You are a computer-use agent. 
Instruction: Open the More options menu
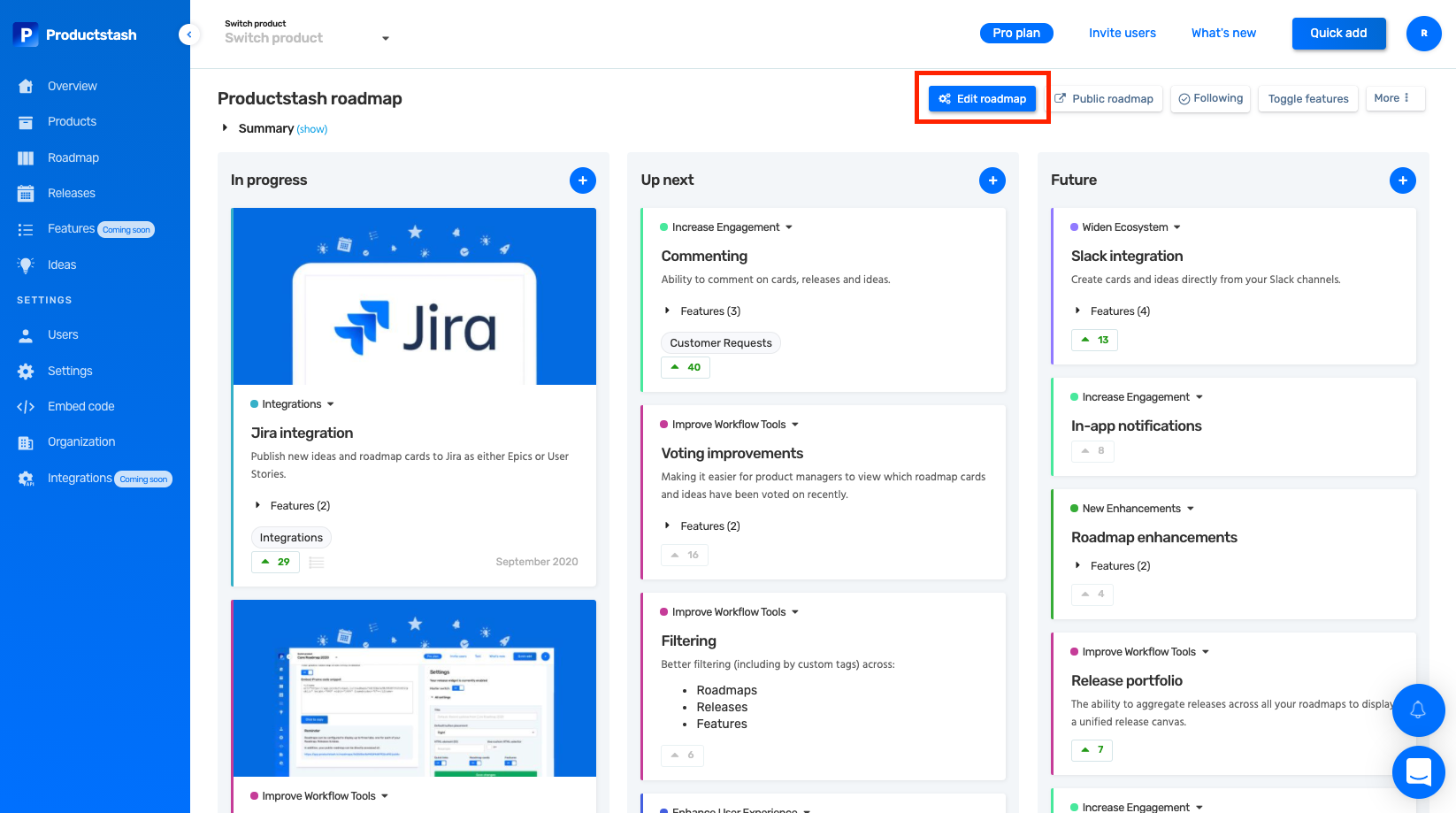(x=1395, y=98)
